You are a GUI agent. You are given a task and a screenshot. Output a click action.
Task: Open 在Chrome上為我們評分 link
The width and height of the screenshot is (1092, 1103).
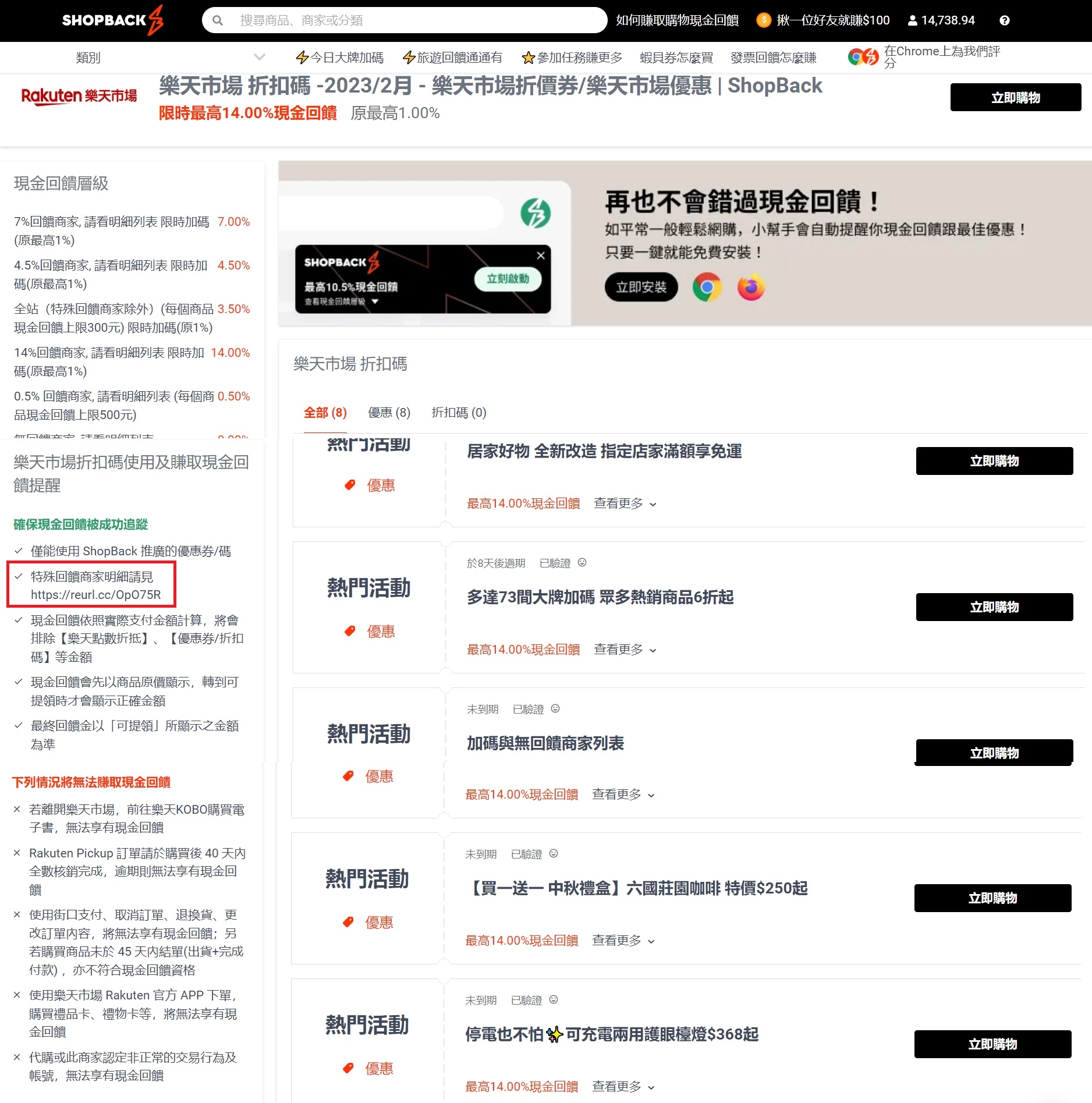tap(942, 57)
